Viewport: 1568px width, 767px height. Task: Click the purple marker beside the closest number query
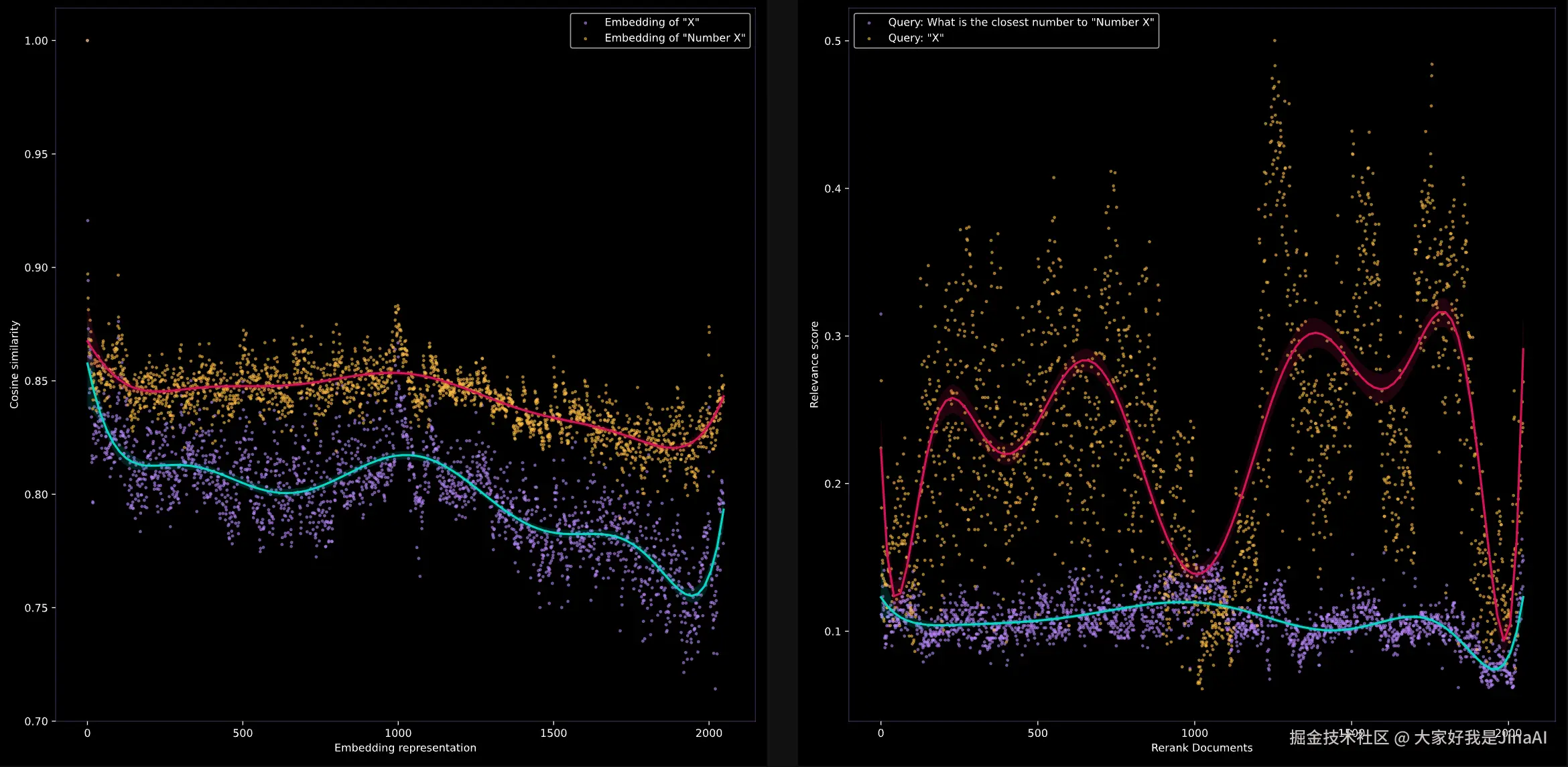point(869,23)
